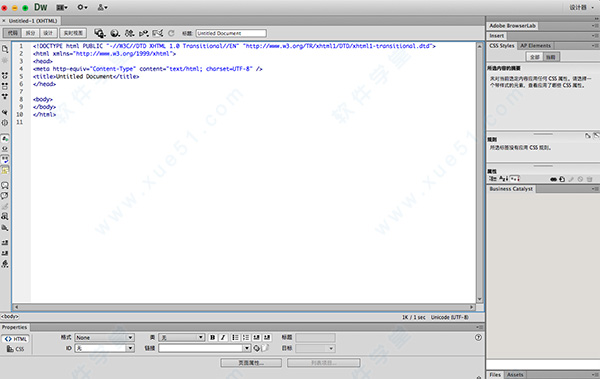Image resolution: width=600 pixels, height=379 pixels.
Task: Show 当前 (Current) CSS selection mode
Action: pos(551,57)
